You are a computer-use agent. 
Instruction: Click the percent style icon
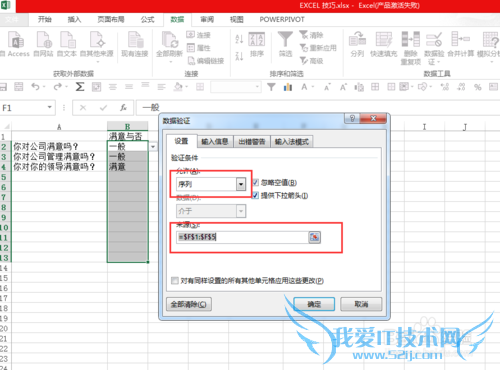pyautogui.click(x=478, y=87)
